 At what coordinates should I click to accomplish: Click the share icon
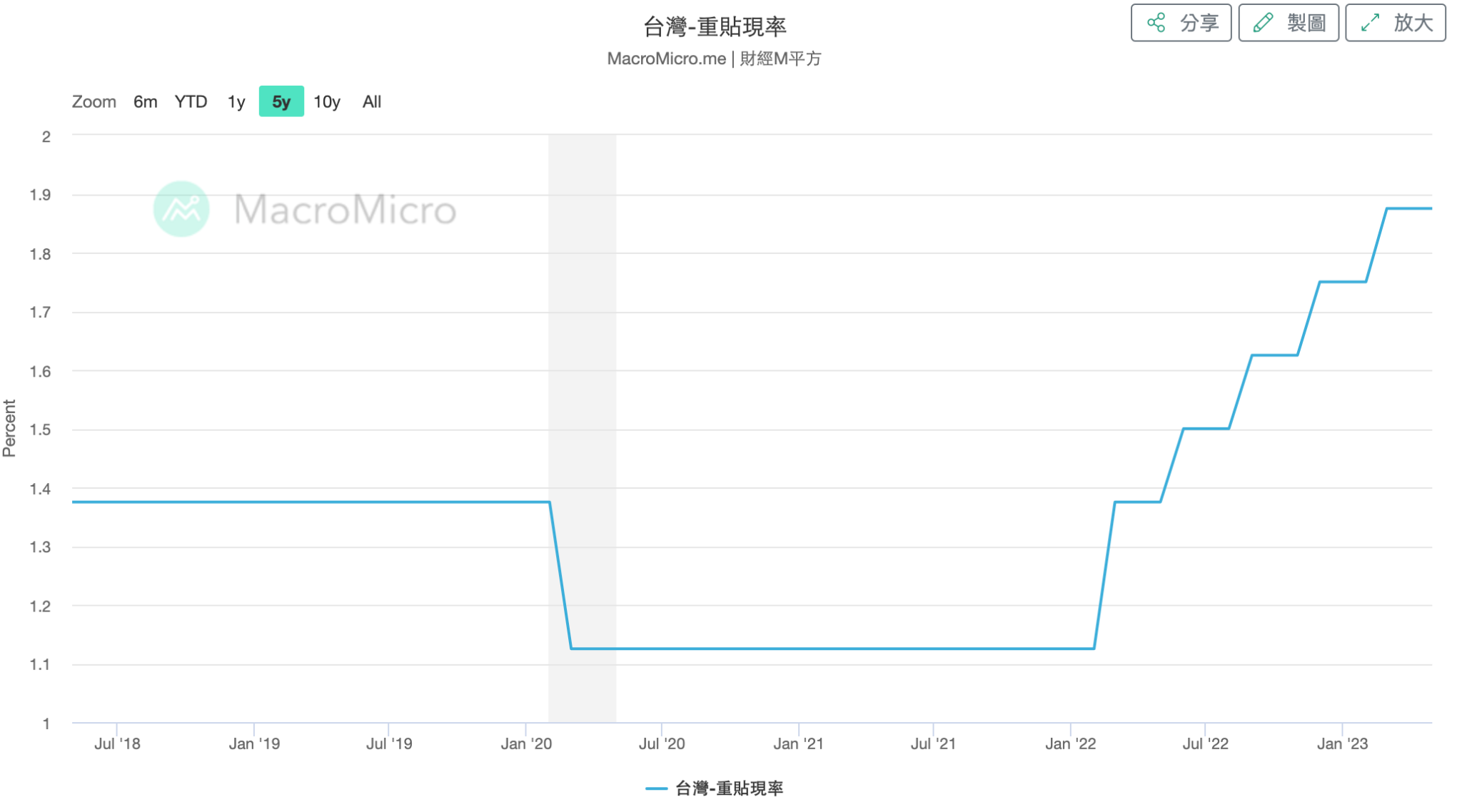coord(1156,23)
